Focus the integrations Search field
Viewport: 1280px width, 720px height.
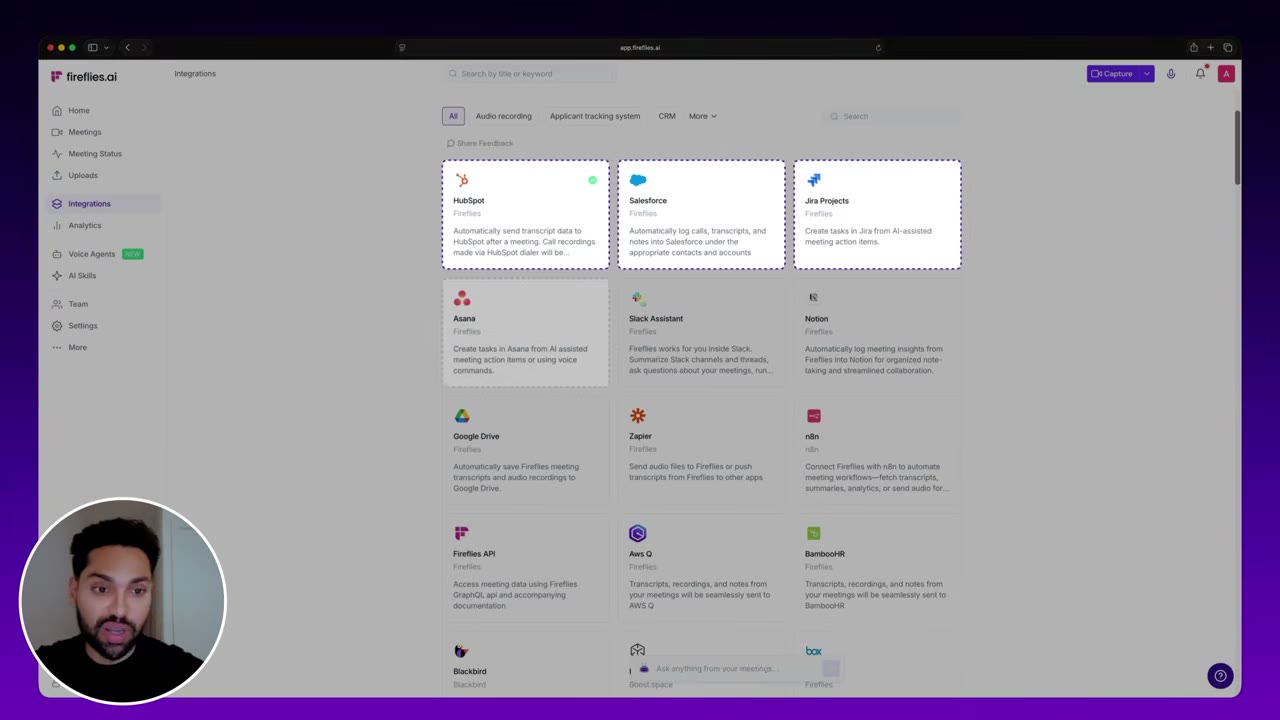coord(890,116)
